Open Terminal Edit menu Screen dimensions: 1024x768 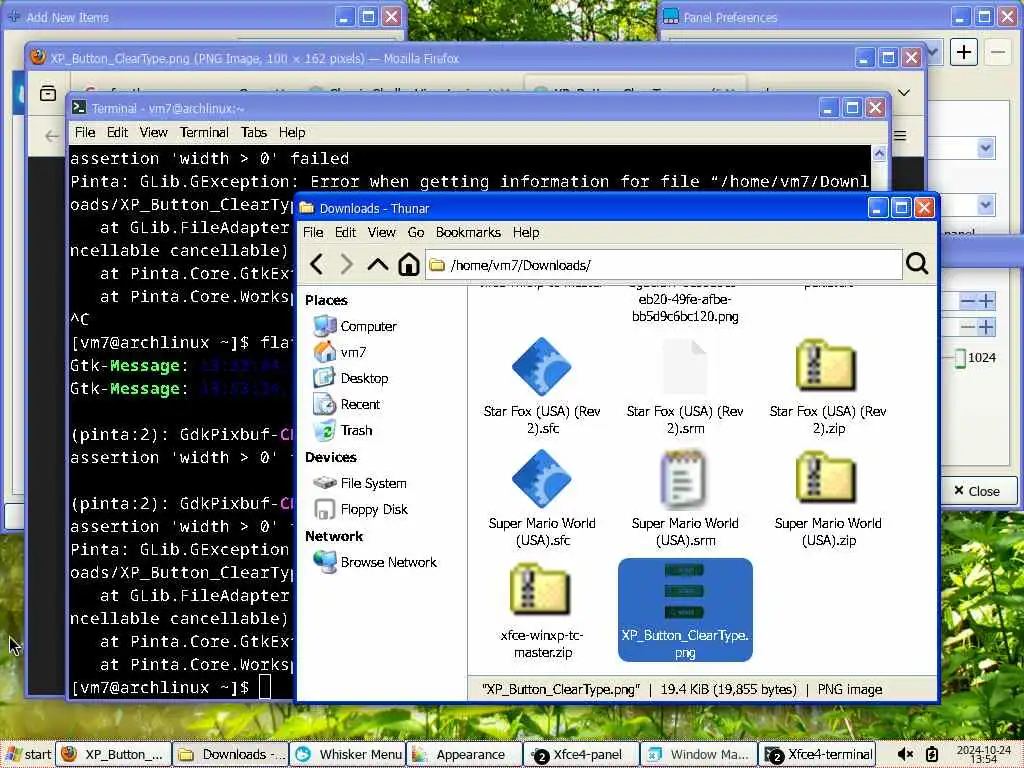tap(118, 133)
